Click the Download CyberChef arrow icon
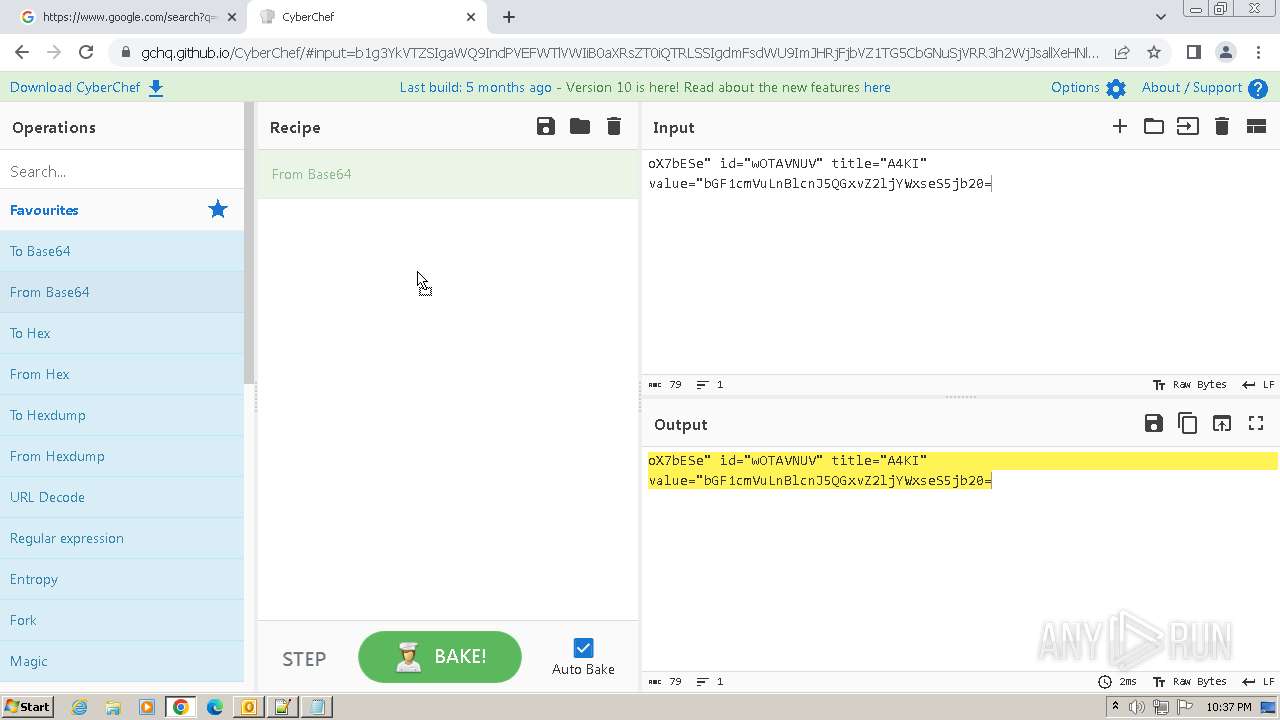This screenshot has width=1280, height=720. (156, 88)
